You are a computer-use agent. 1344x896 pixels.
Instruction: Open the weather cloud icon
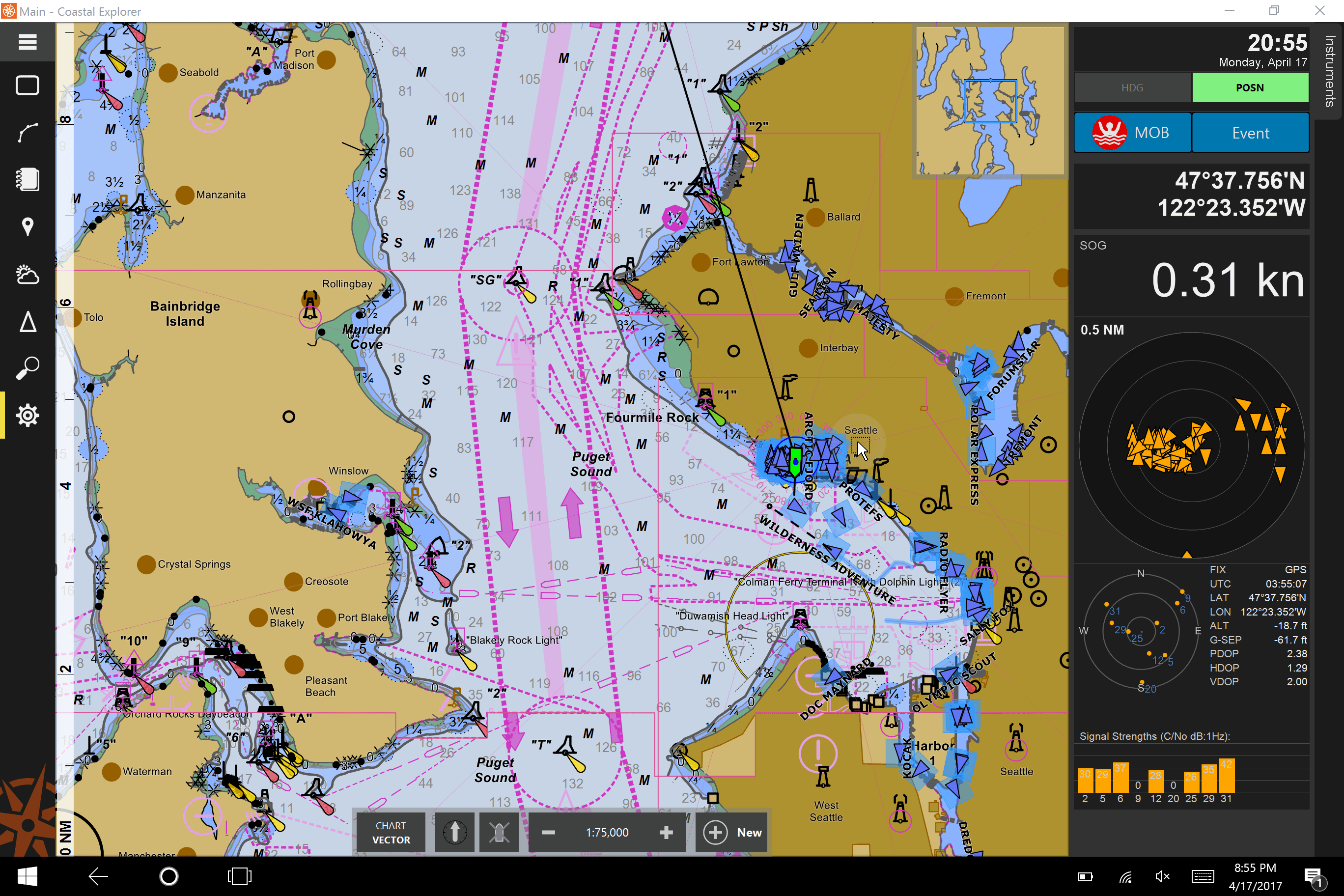[27, 275]
